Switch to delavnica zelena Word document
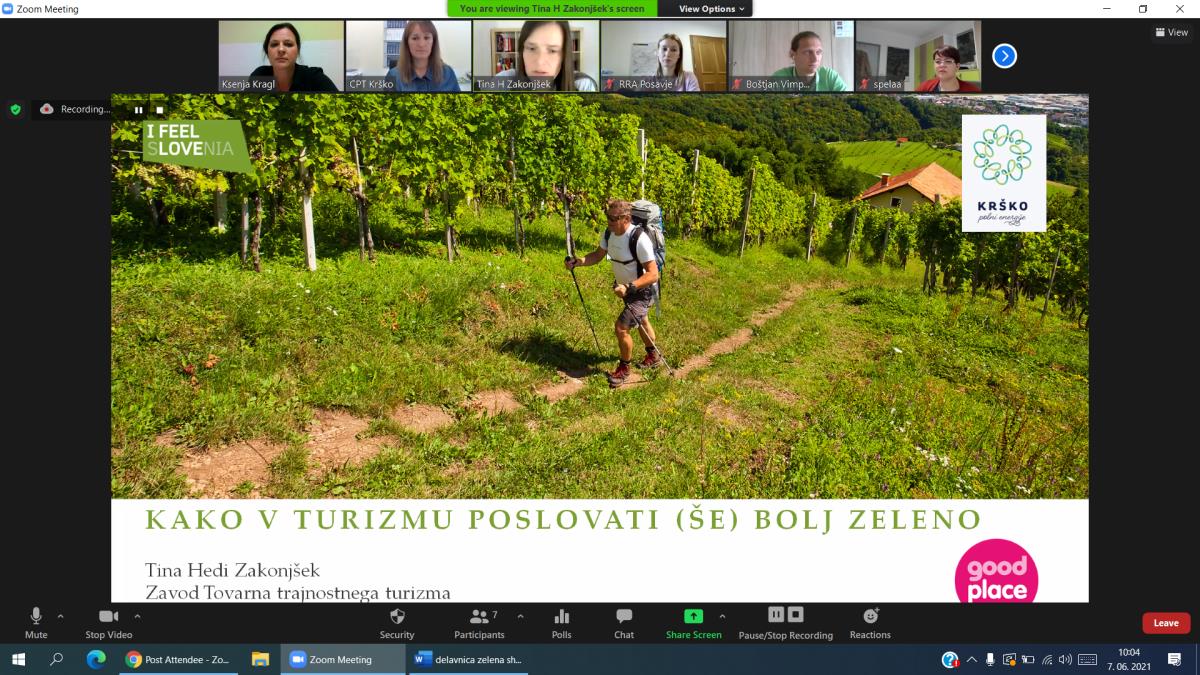This screenshot has height=675, width=1200. (468, 659)
